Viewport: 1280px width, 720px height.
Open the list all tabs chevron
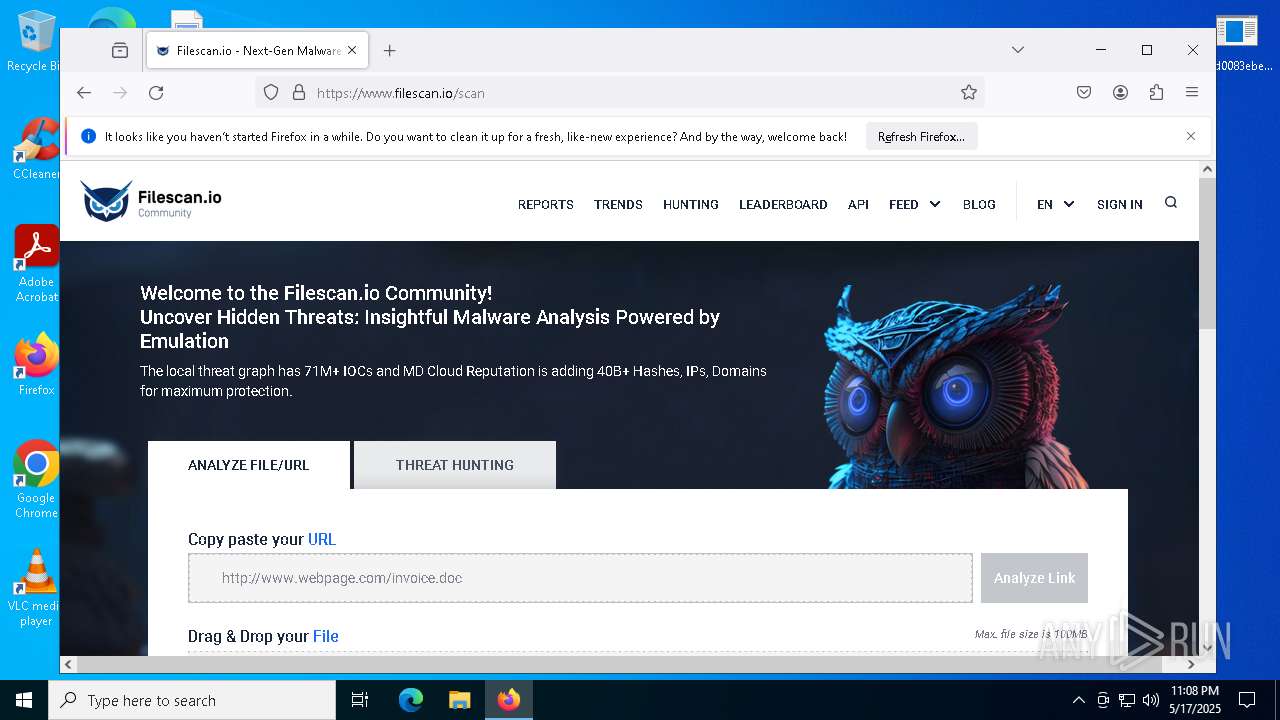(1017, 50)
